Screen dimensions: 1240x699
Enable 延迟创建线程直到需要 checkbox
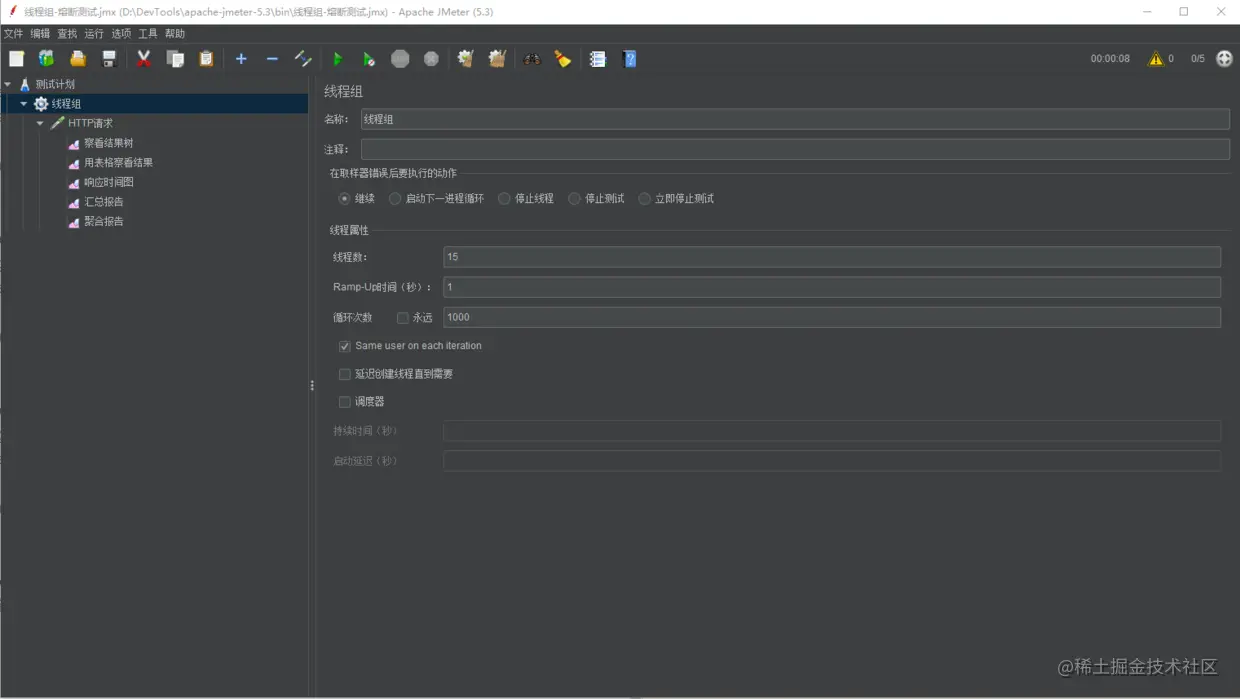pyautogui.click(x=345, y=374)
